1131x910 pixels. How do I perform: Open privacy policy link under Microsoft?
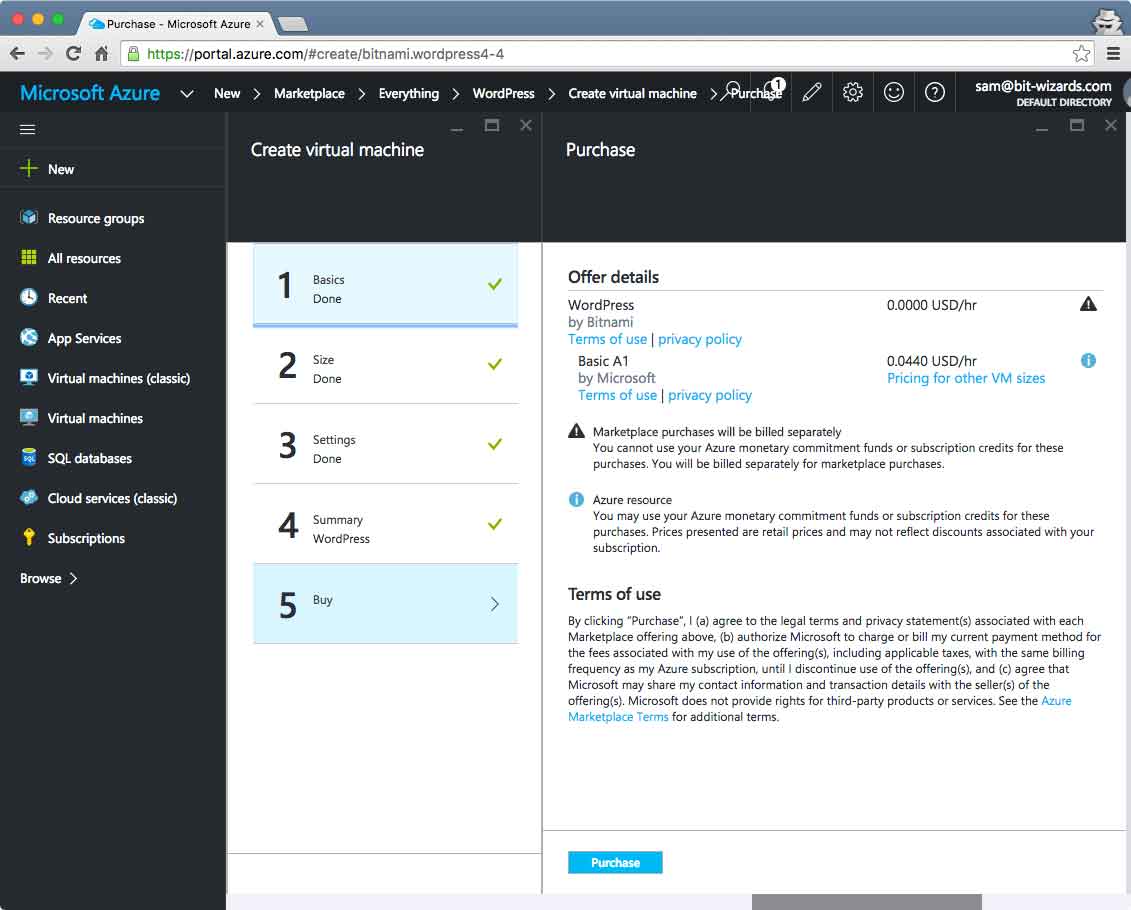pos(709,395)
